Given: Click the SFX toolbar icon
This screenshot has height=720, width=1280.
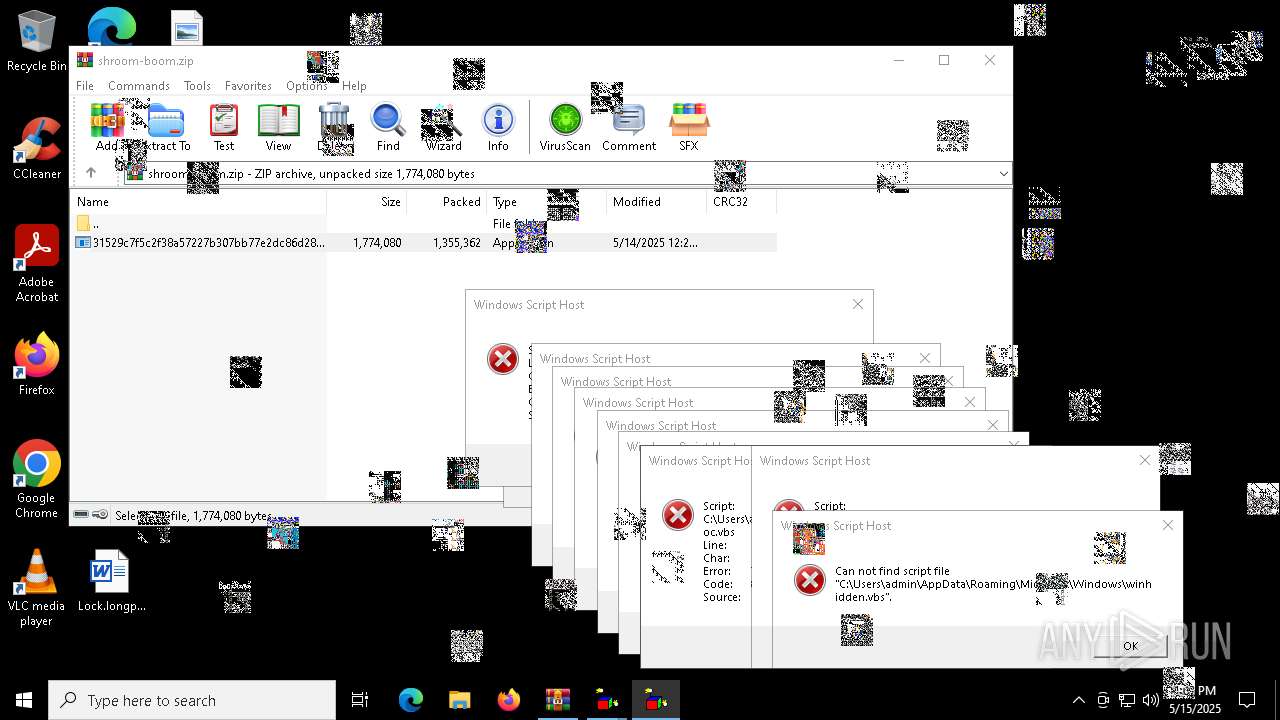Looking at the screenshot, I should coord(689,128).
